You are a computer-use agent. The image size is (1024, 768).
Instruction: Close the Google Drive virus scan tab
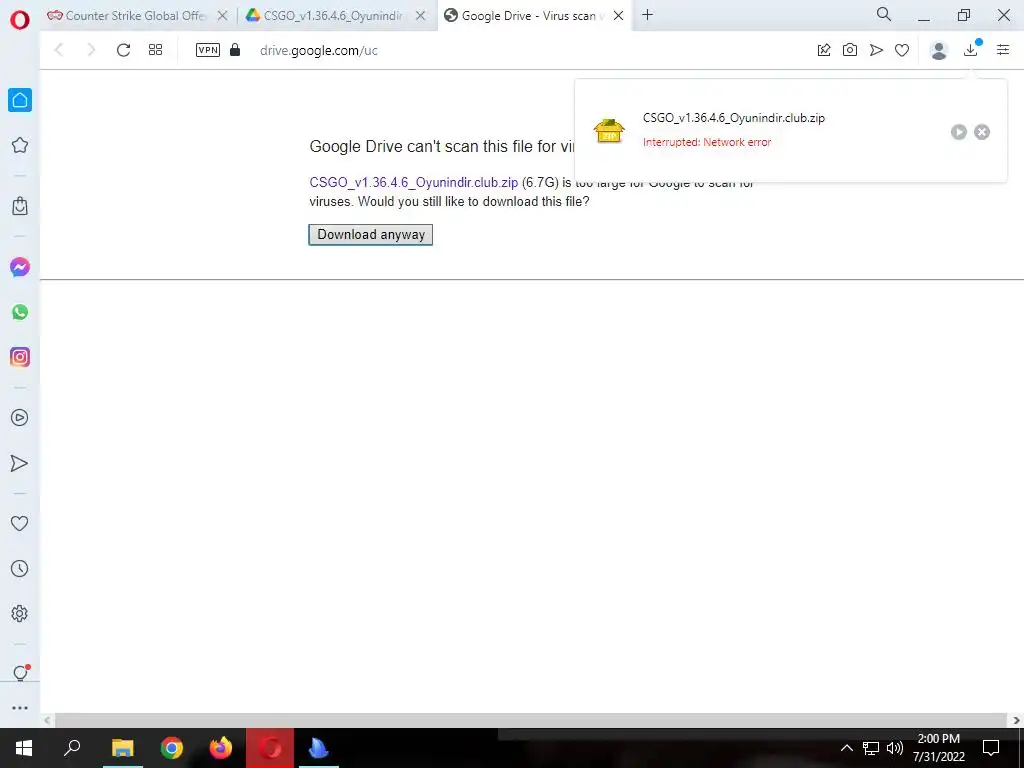tap(618, 16)
